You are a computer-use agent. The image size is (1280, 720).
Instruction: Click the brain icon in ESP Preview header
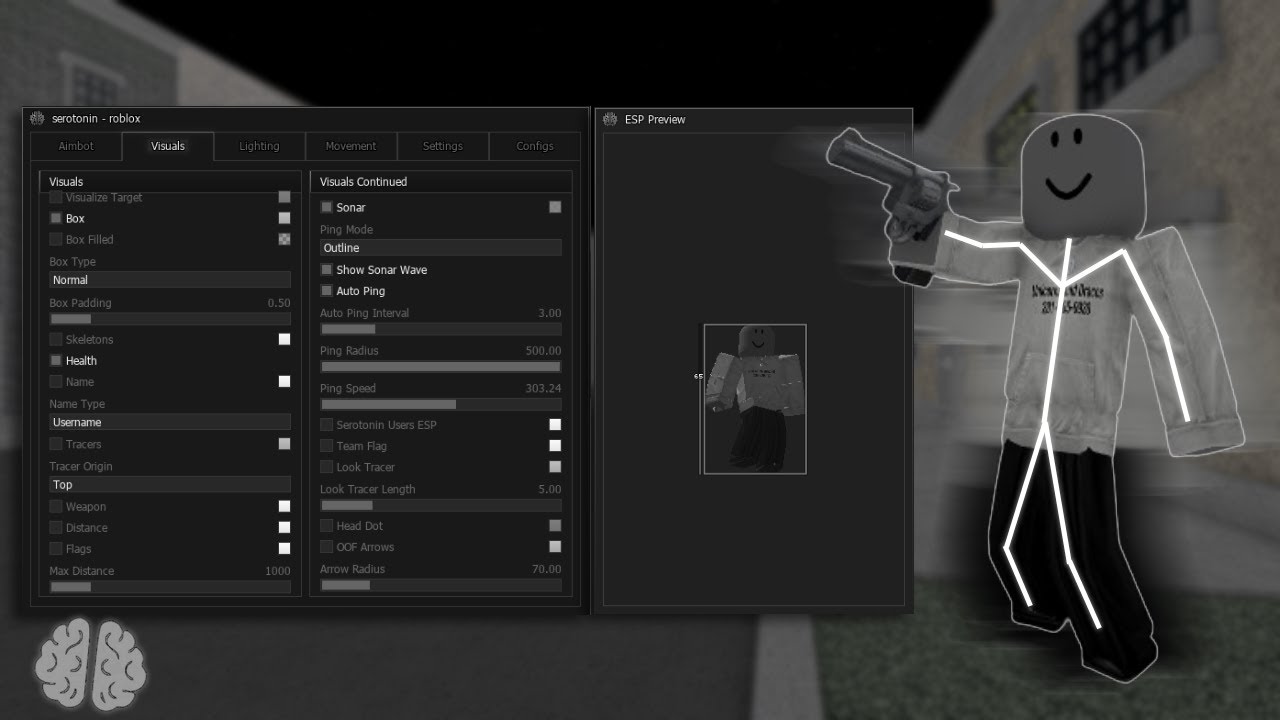coord(610,119)
